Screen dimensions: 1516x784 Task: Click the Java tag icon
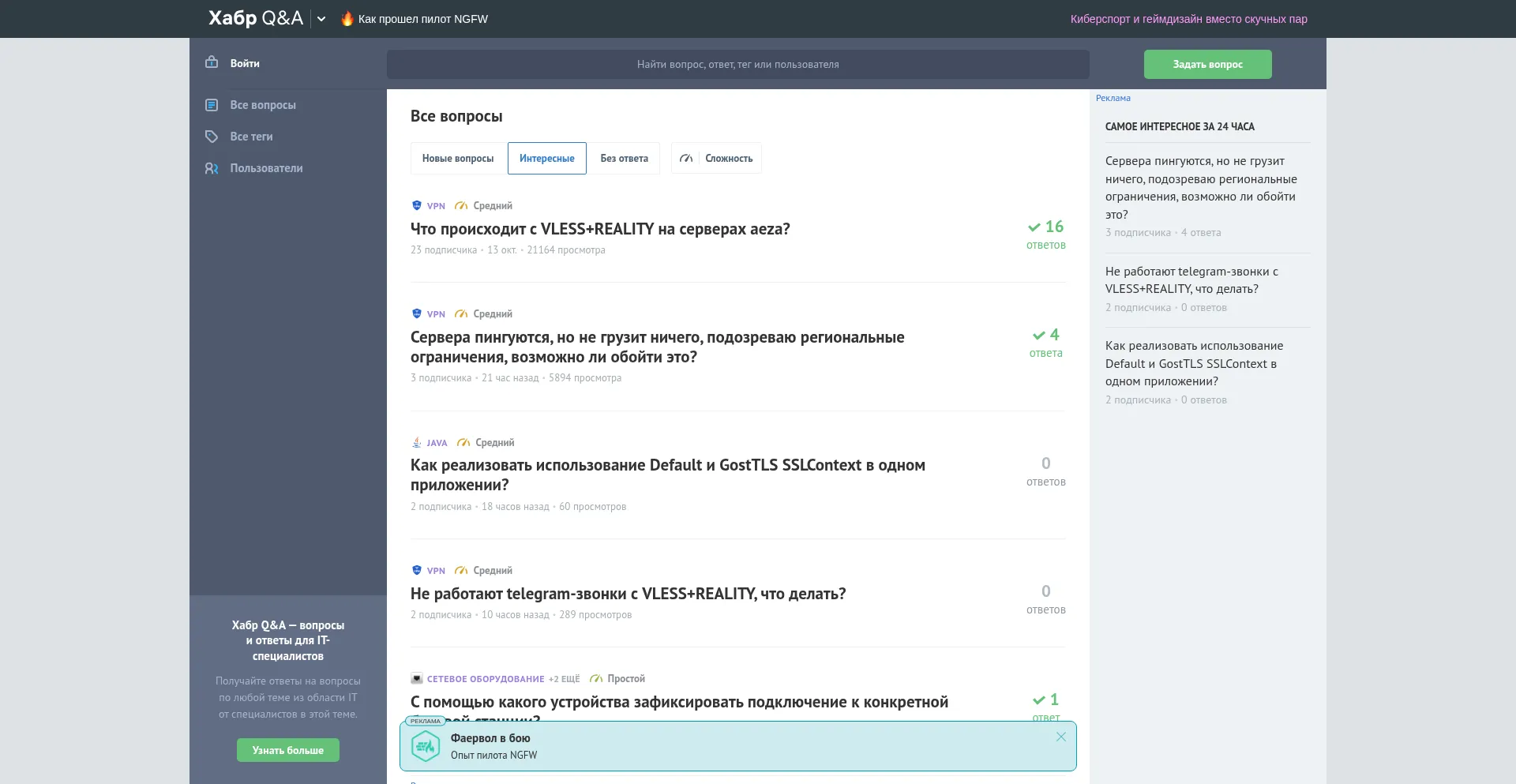(x=417, y=443)
